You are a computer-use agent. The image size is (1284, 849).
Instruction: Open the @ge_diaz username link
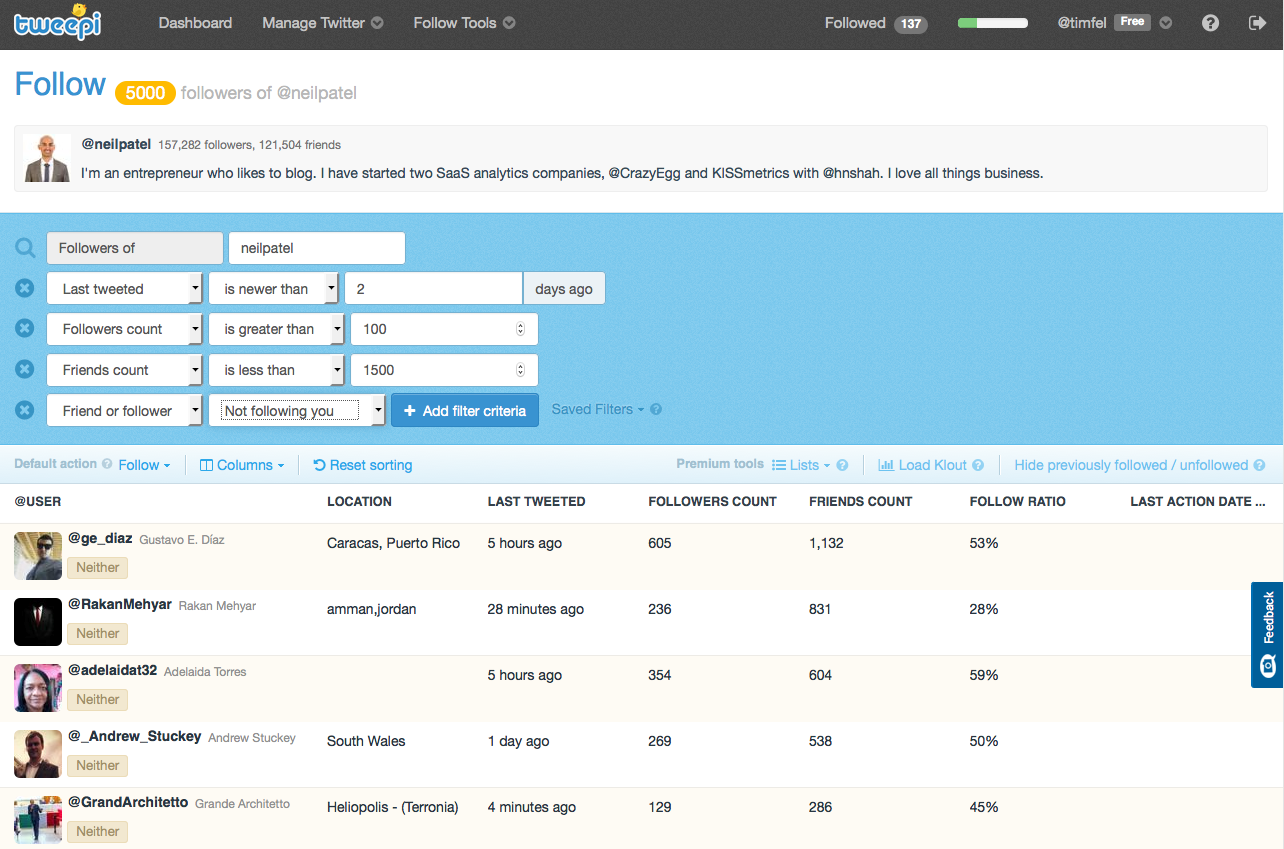pos(100,539)
